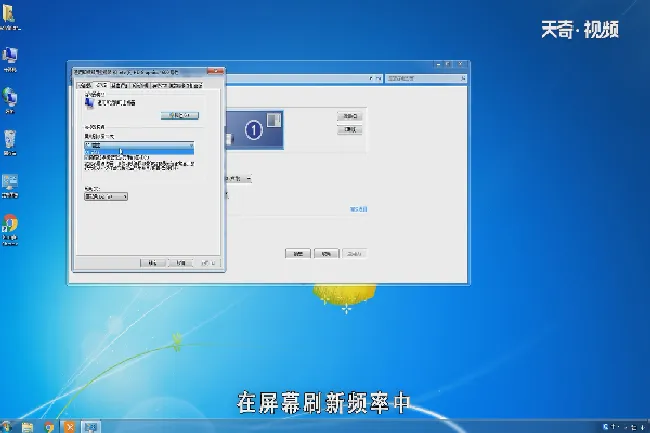This screenshot has height=433, width=650.
Task: Click Apply in the monitor properties dialog
Action: pyautogui.click(x=208, y=263)
